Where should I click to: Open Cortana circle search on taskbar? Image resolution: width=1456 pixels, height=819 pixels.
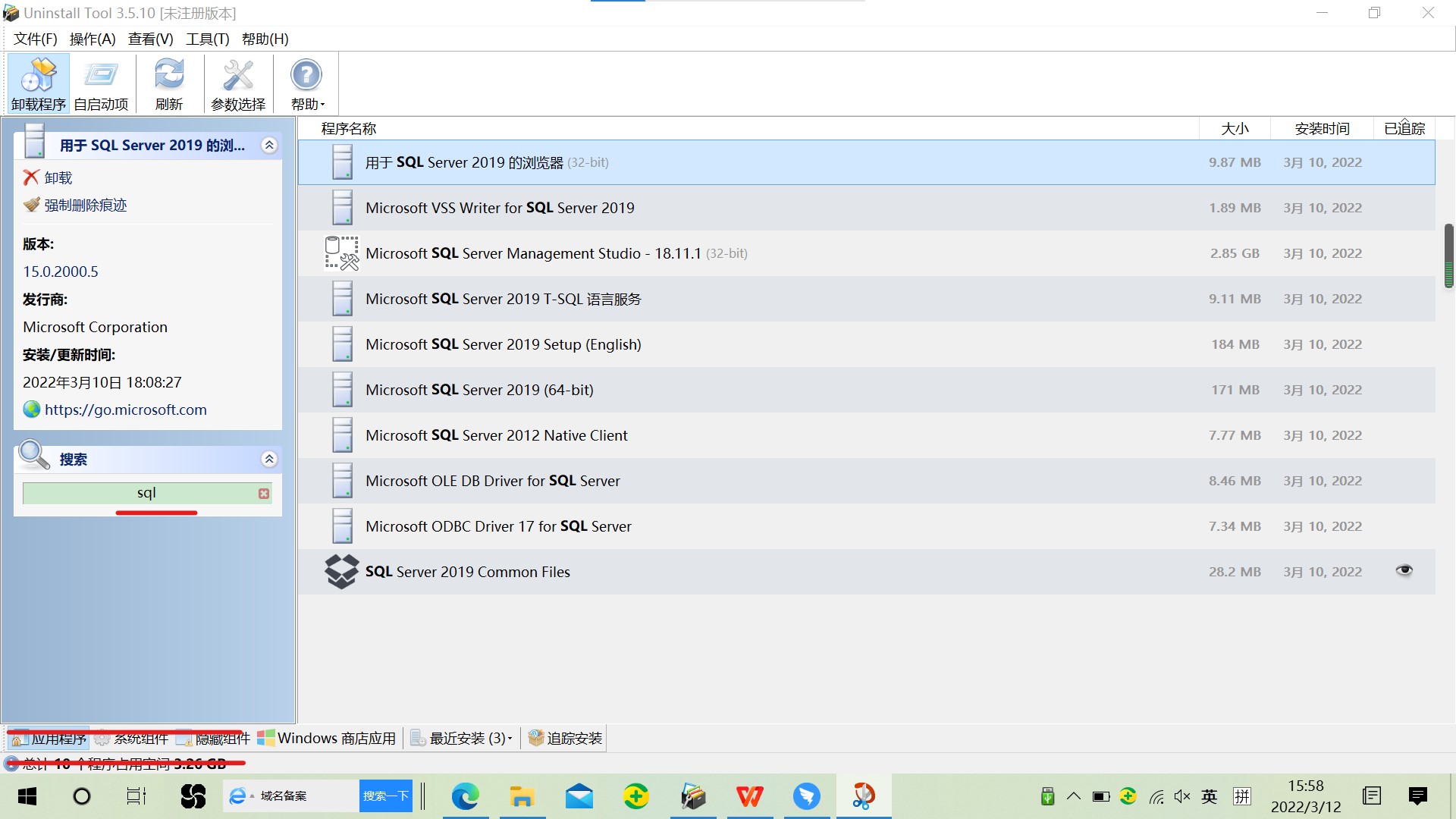[81, 796]
